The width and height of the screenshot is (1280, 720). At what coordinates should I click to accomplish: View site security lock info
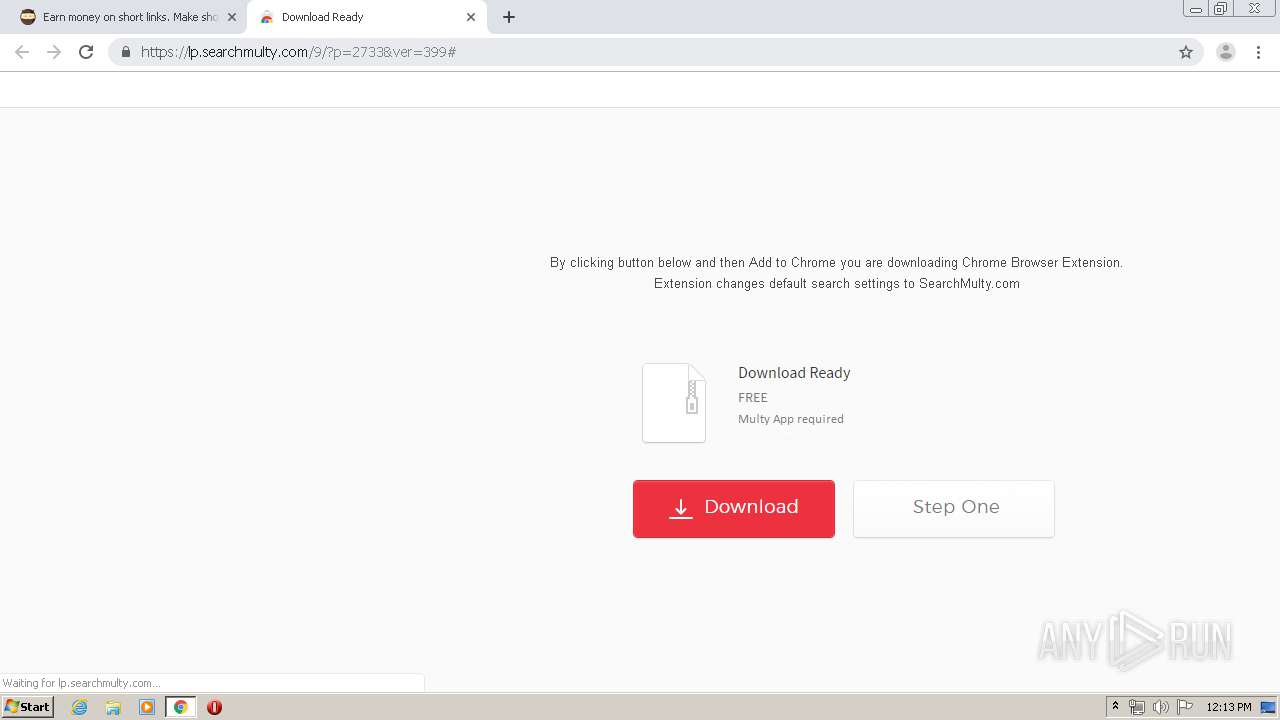click(126, 52)
